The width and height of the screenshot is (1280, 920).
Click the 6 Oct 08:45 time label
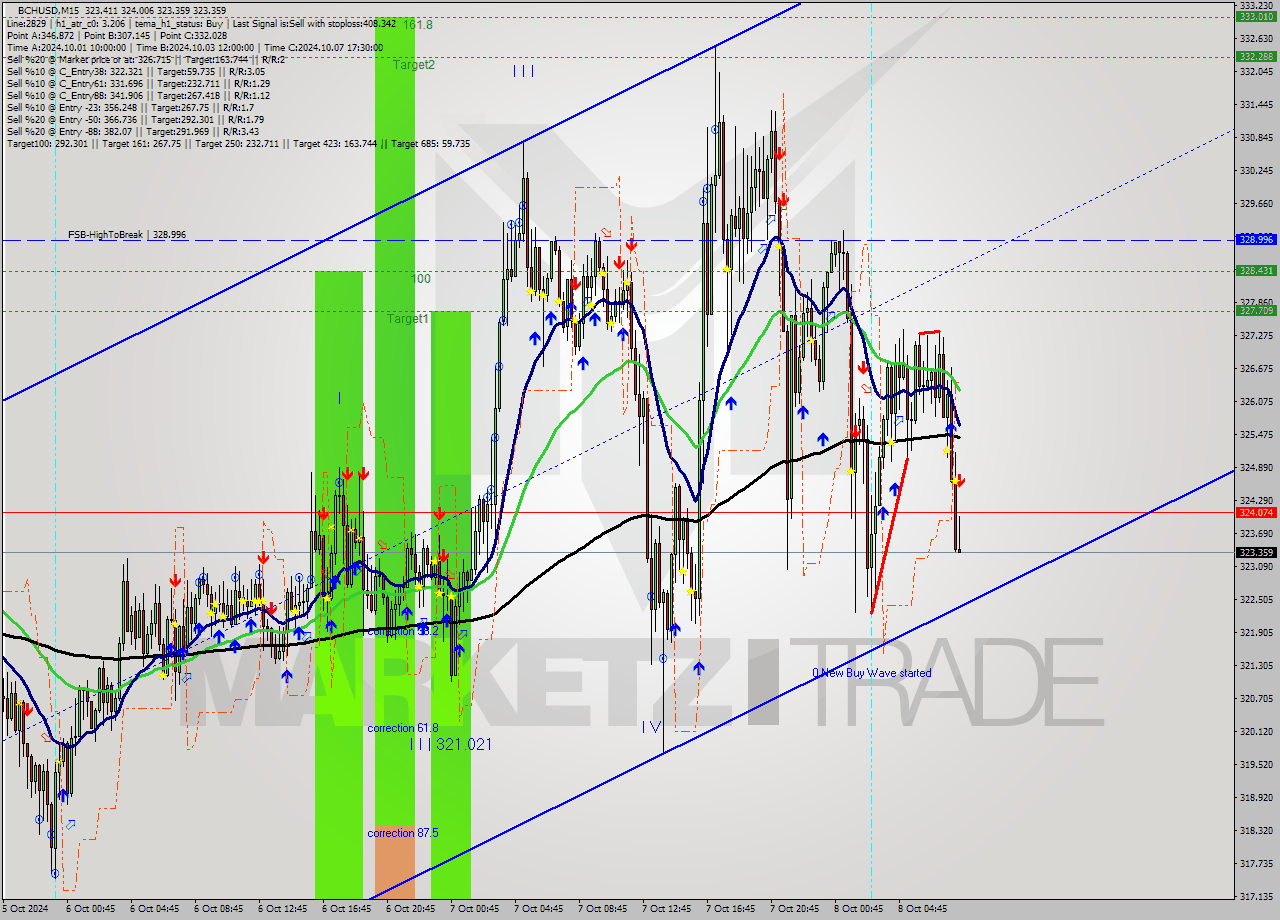218,909
